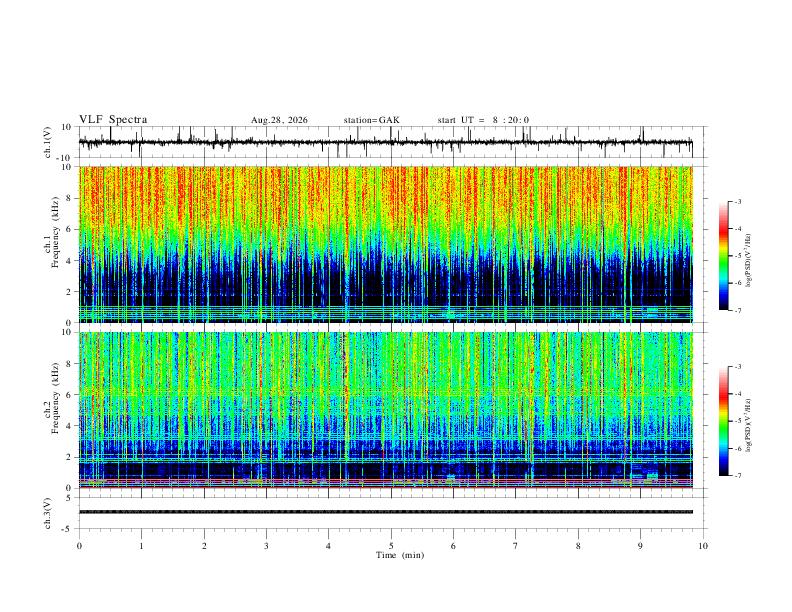Image resolution: width=792 pixels, height=612 pixels.
Task: Click the ch.2 Frequency (kHz) axis label
Action: [52, 398]
